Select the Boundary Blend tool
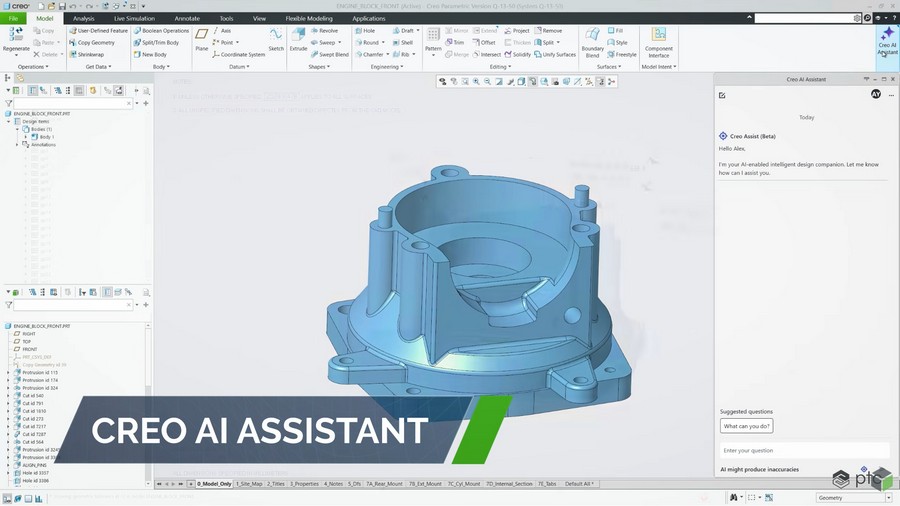Viewport: 900px width, 506px height. [x=592, y=42]
